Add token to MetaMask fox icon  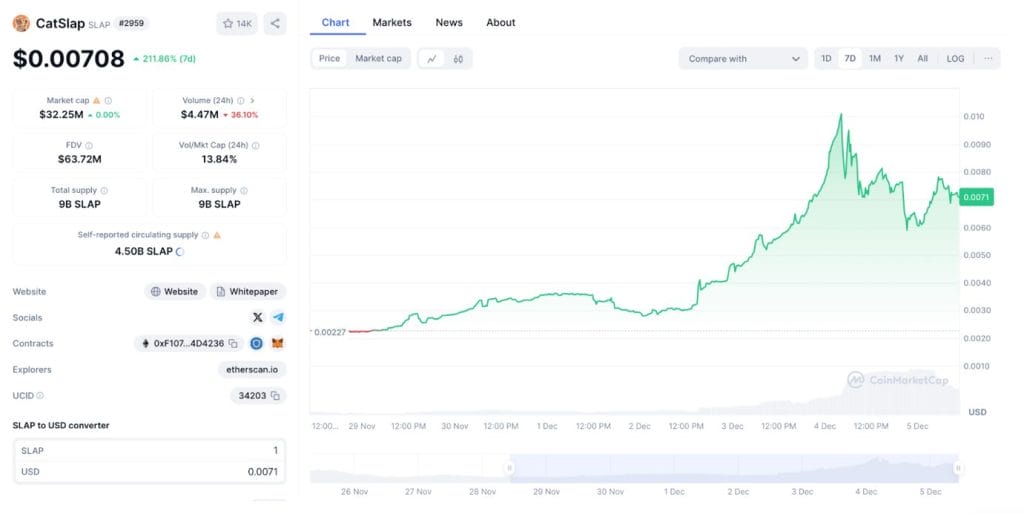[x=278, y=344]
